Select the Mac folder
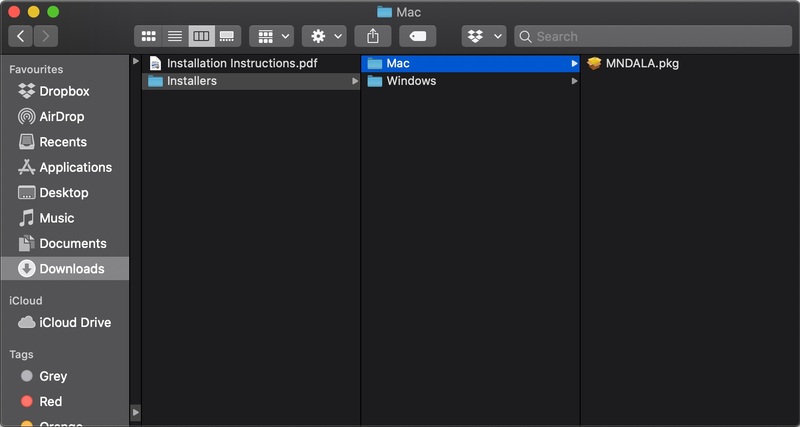 470,63
